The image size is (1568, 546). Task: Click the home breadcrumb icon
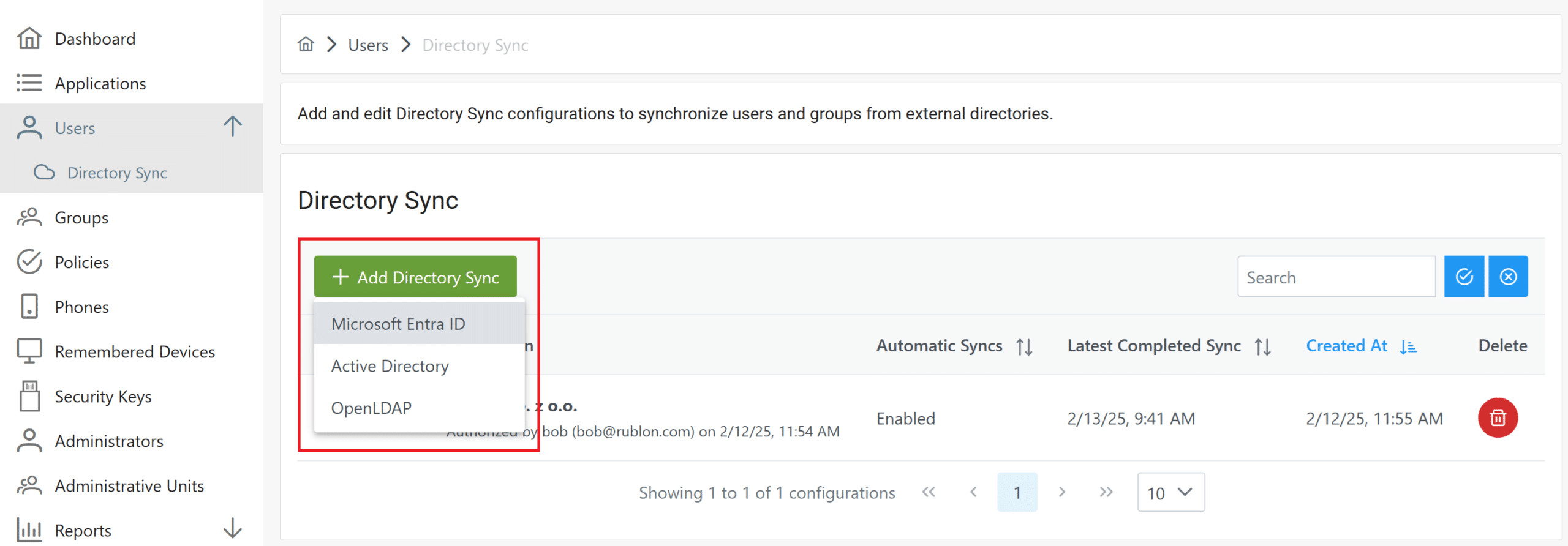[306, 45]
